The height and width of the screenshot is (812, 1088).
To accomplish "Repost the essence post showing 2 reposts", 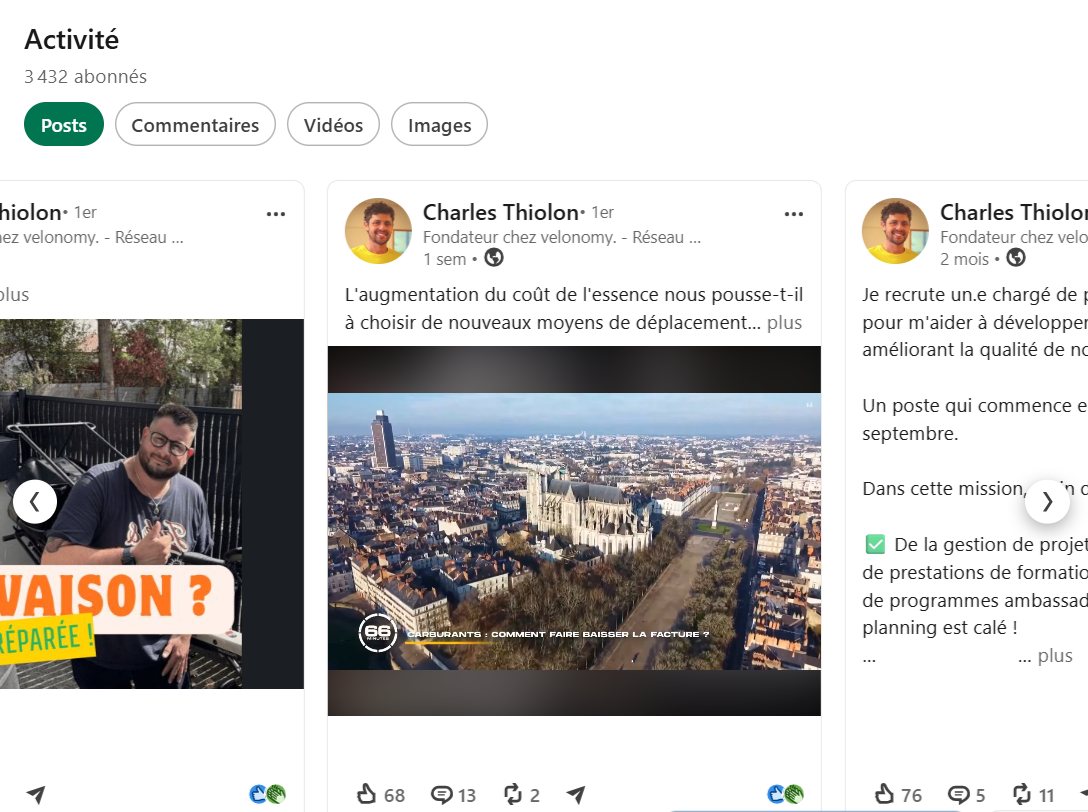I will coord(521,795).
